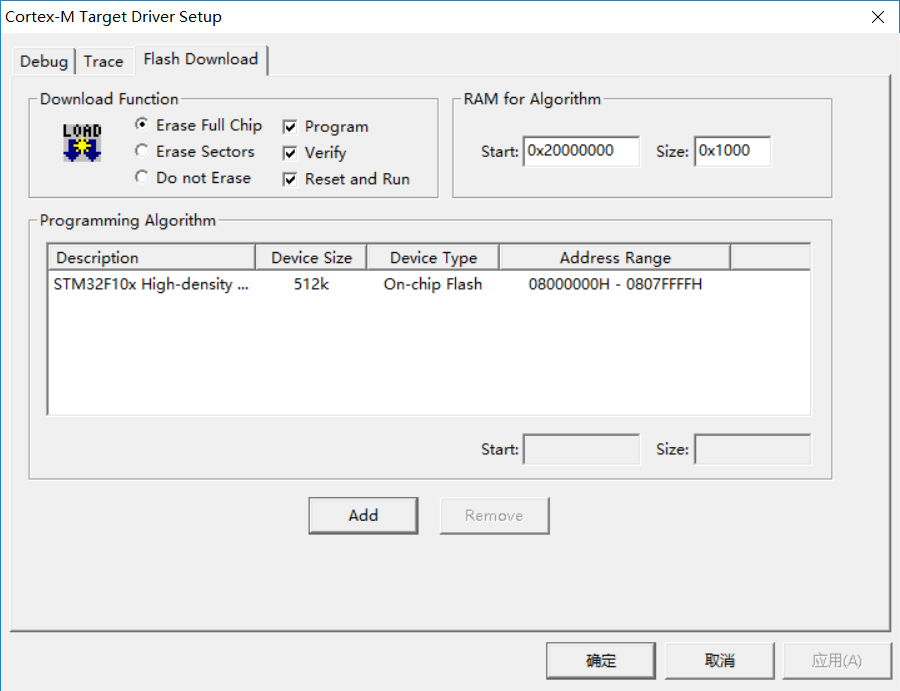Click the Address Range column header

tap(614, 257)
